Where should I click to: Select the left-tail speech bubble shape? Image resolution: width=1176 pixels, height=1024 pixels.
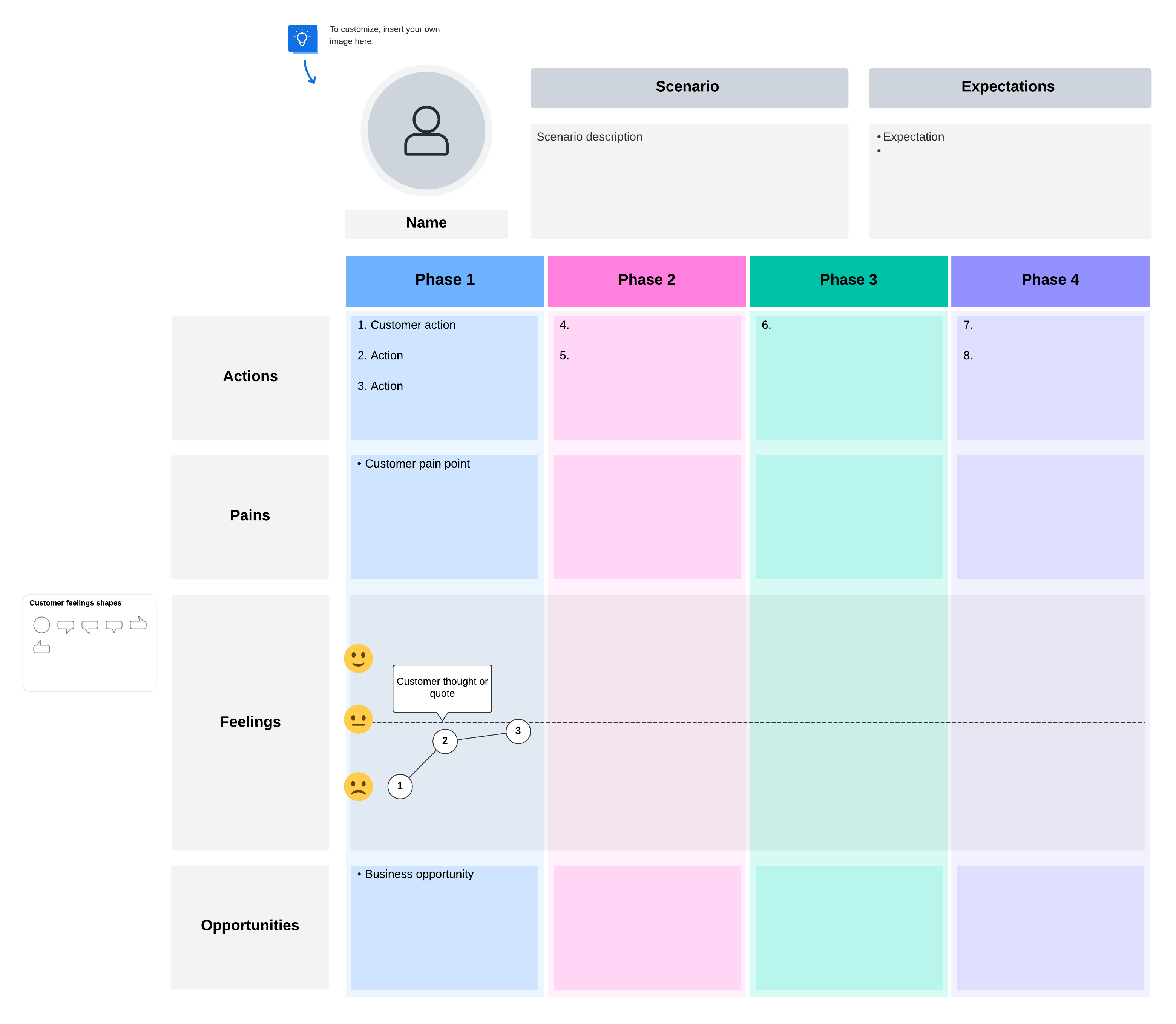pos(90,626)
